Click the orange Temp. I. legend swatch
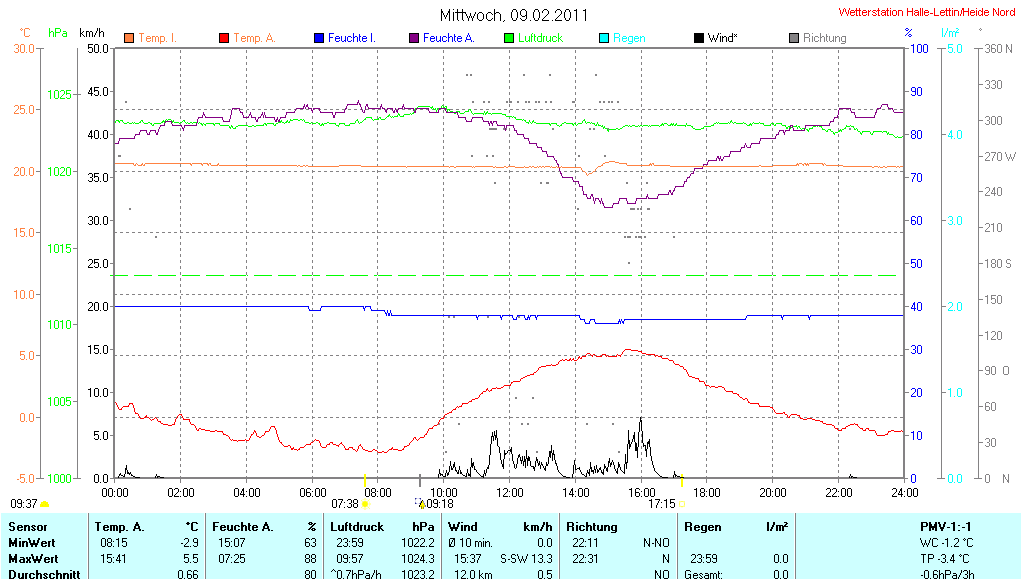 pyautogui.click(x=128, y=38)
